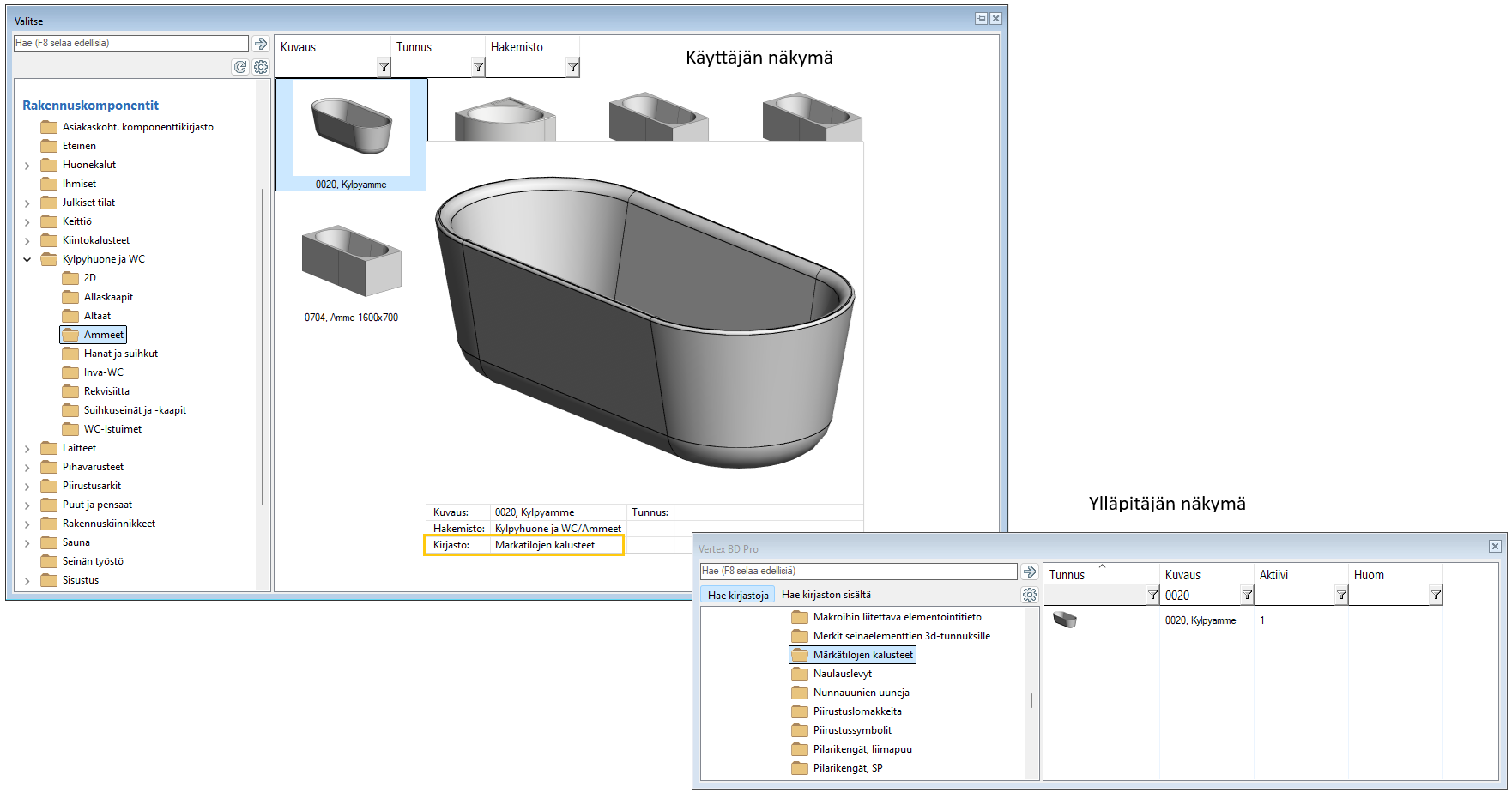Expand the Julkiset tilat folder
This screenshot has height=793, width=1512.
pyautogui.click(x=27, y=203)
